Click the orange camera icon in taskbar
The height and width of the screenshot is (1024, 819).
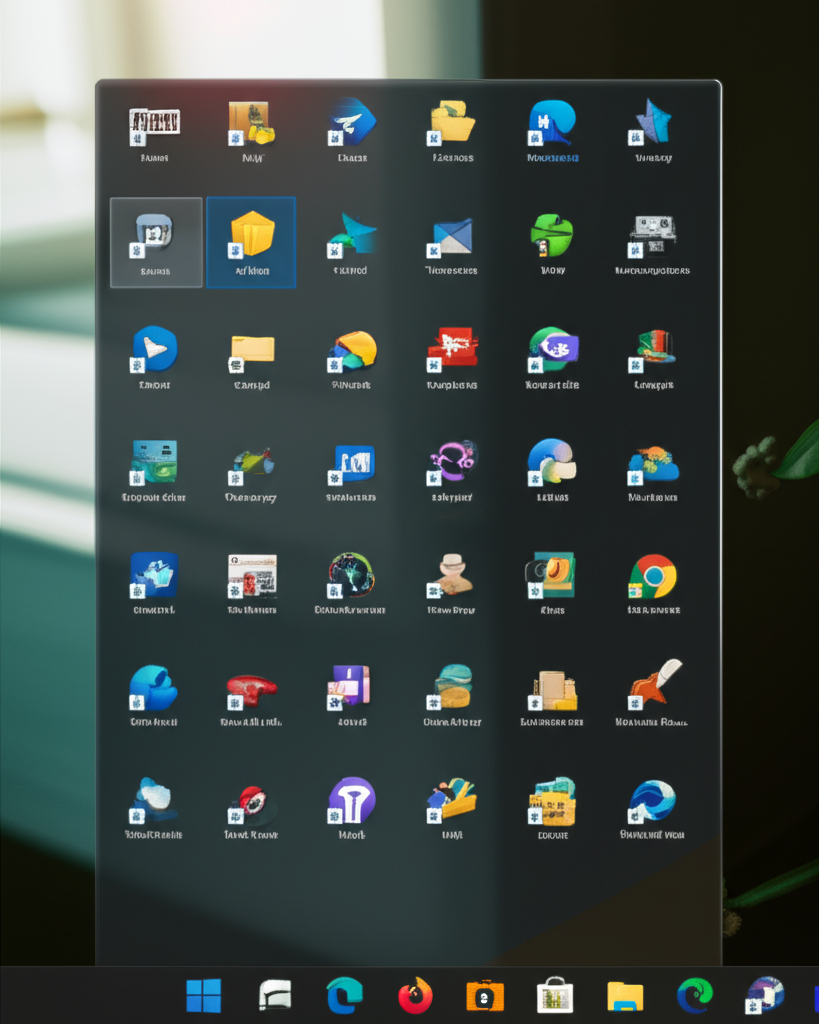(485, 995)
